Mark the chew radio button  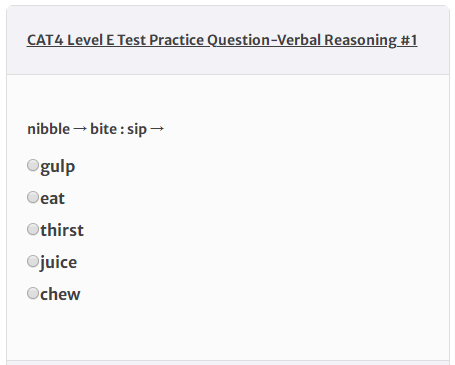[33, 293]
